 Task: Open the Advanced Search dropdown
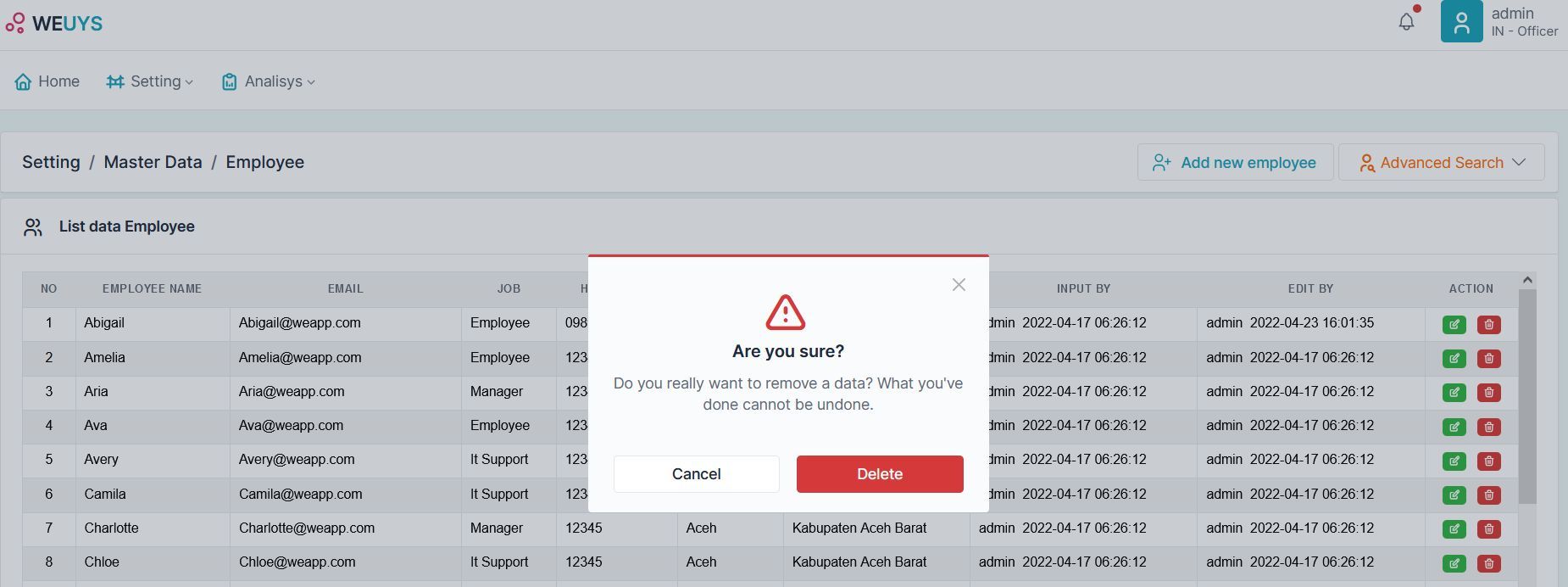[1441, 162]
